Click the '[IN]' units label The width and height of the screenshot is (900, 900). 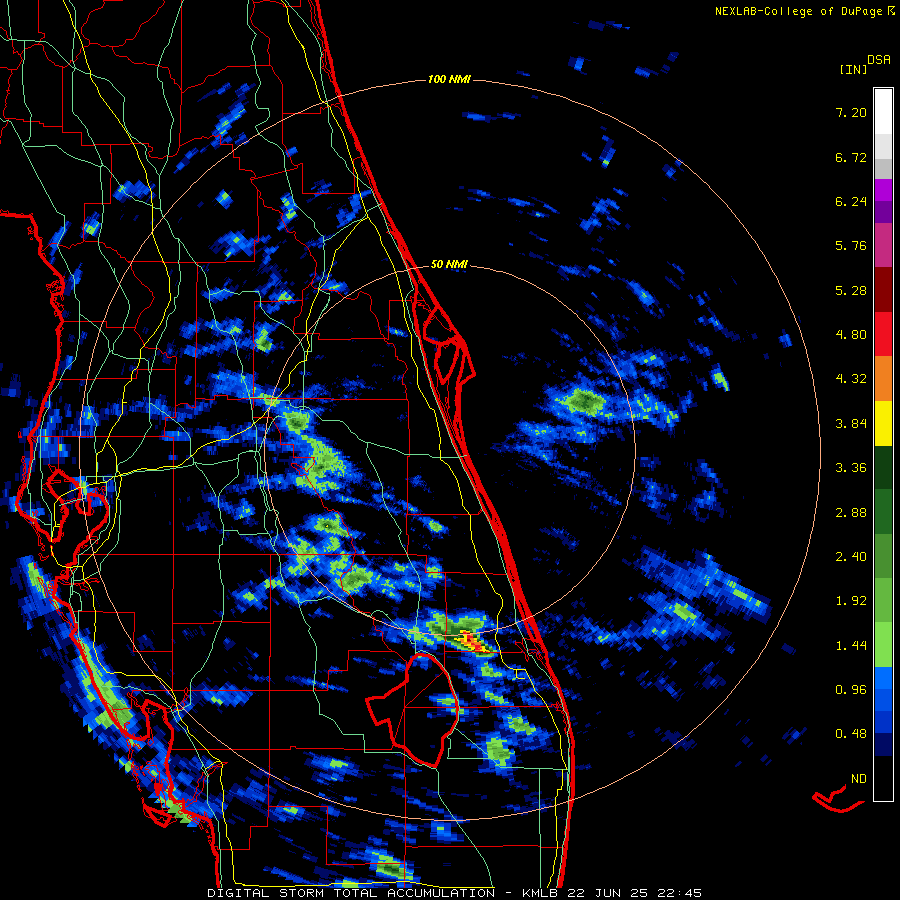pos(853,69)
